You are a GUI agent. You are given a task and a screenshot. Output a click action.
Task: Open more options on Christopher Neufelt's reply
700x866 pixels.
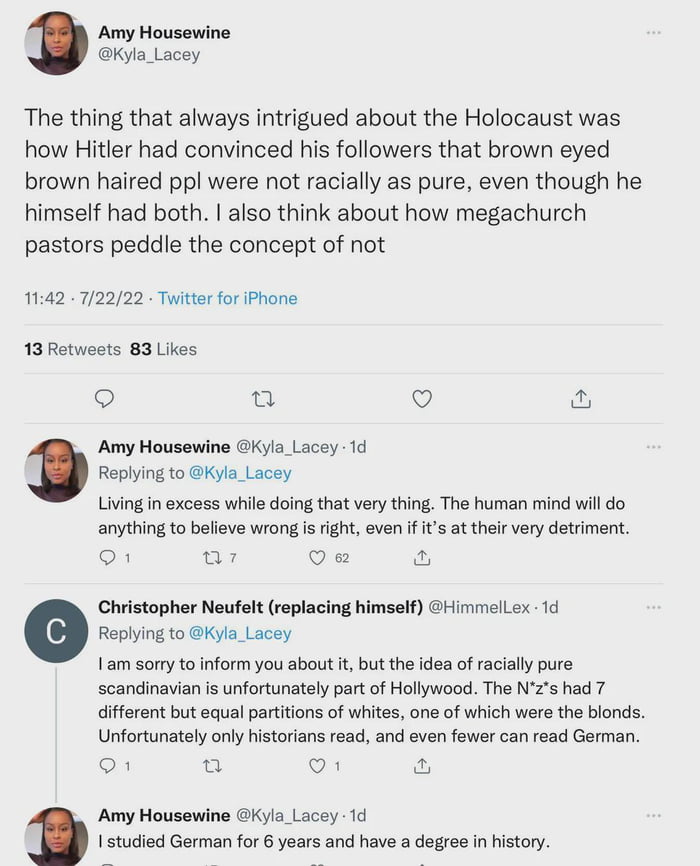(x=653, y=607)
